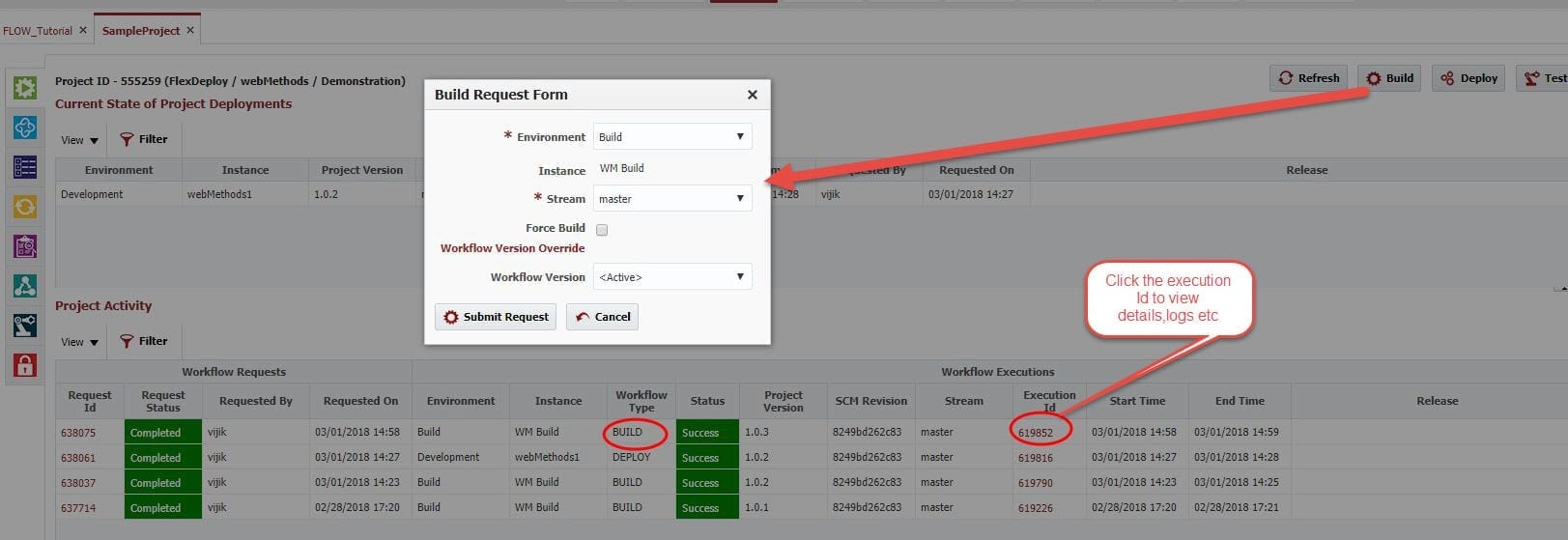
Task: Enable the Force Build checkbox
Action: click(x=602, y=230)
